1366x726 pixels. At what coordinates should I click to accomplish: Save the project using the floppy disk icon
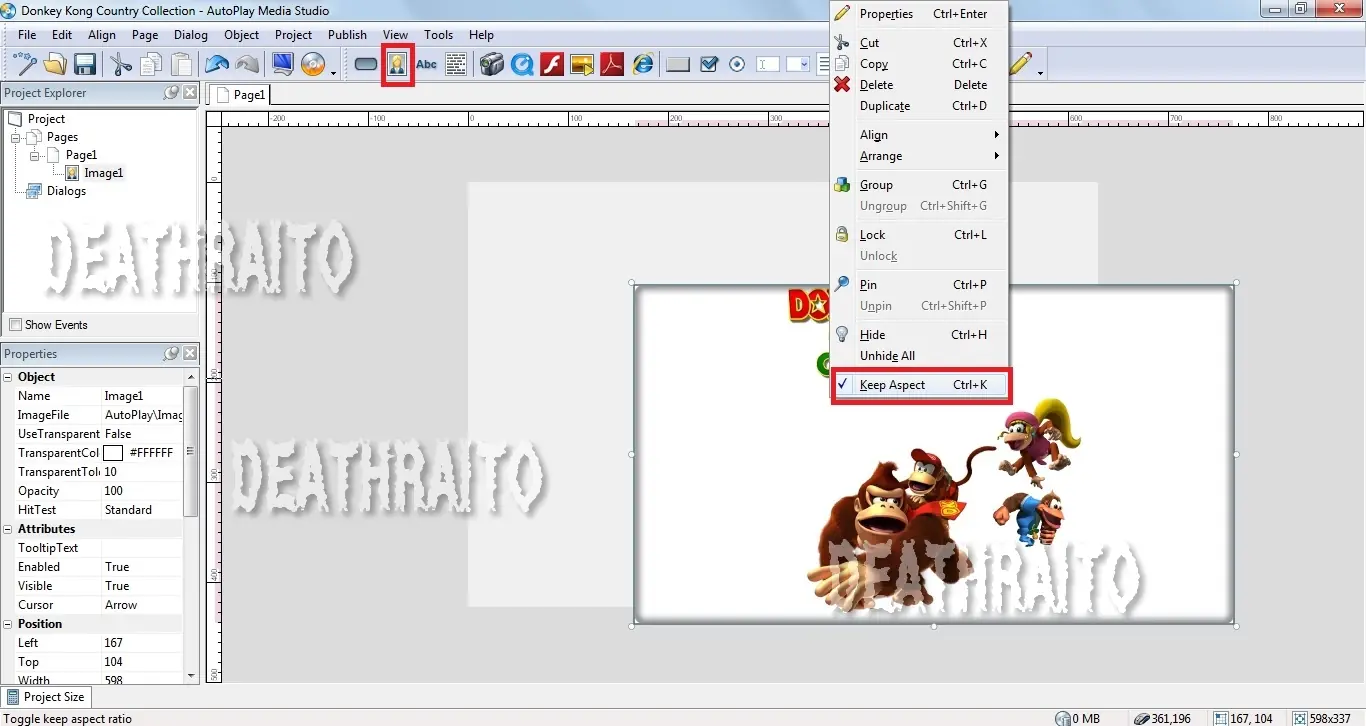pos(85,65)
